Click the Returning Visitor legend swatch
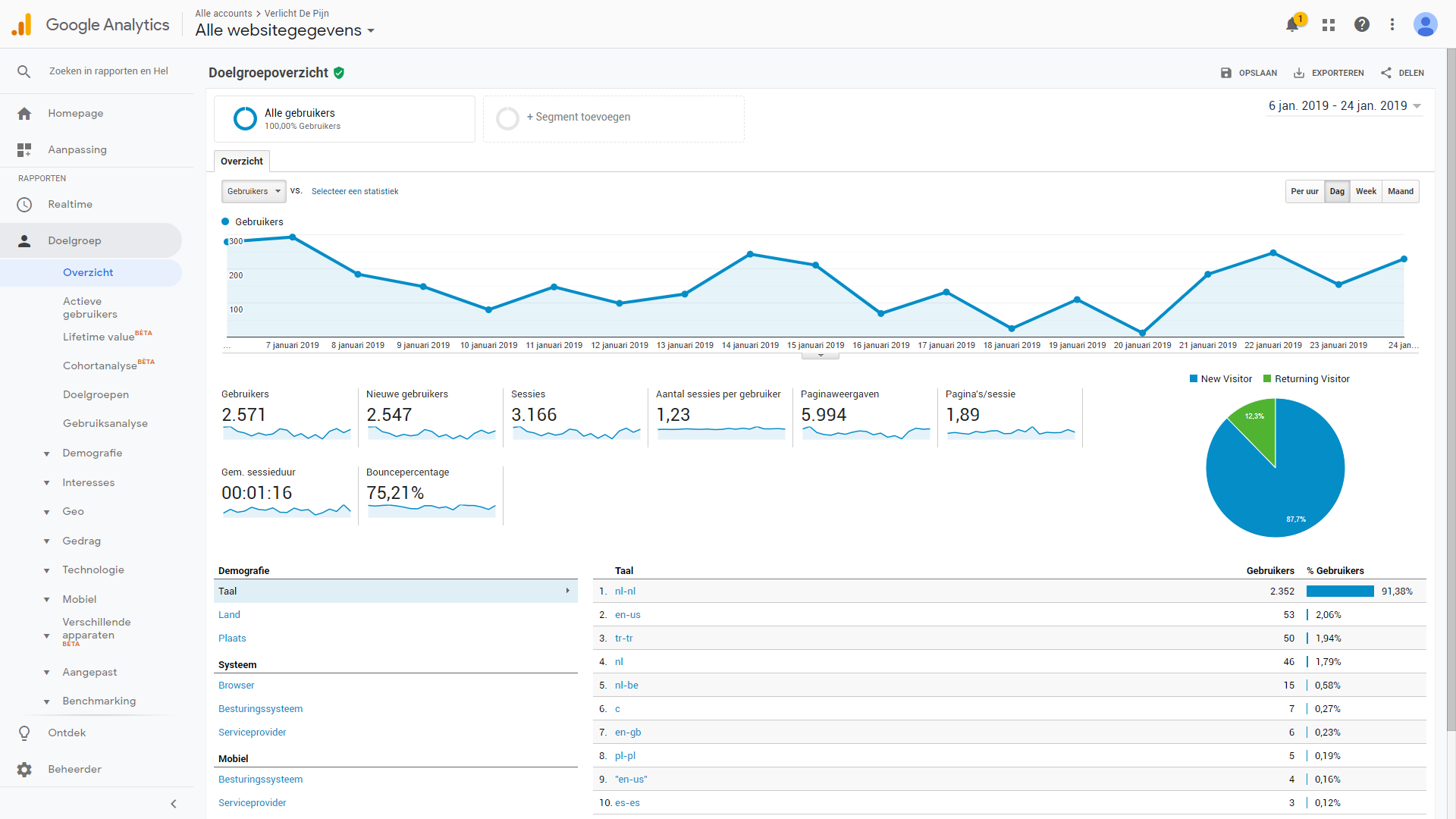 tap(1267, 379)
